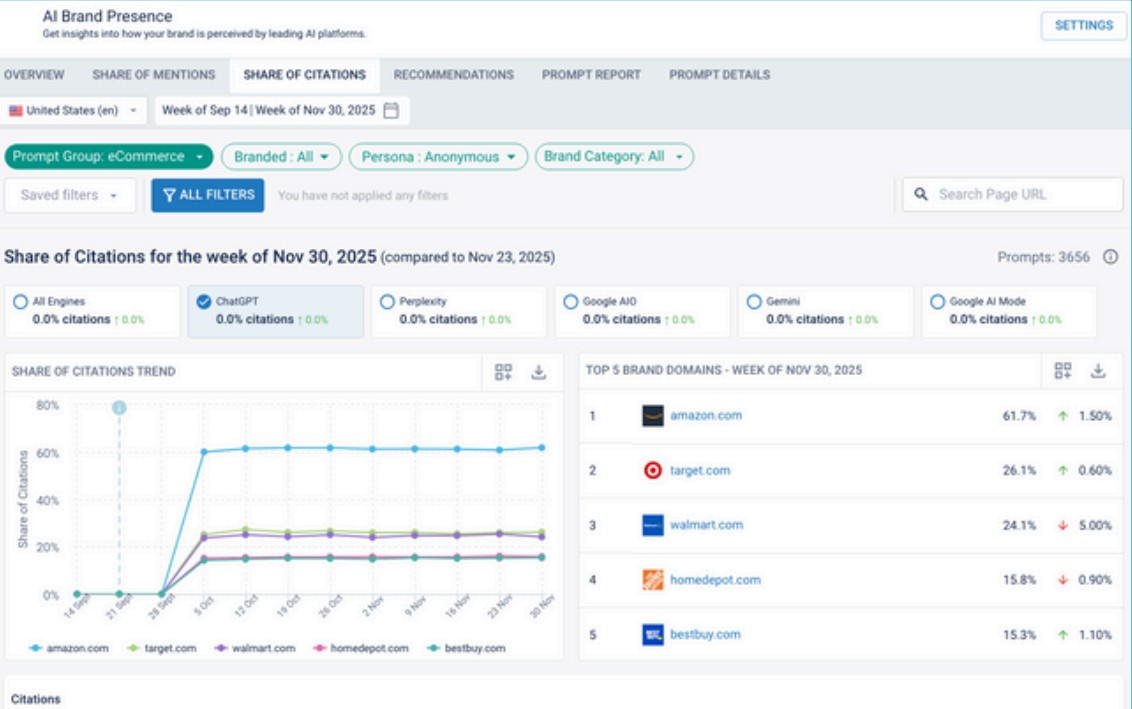
Task: Toggle bestbuy.com series in chart legend
Action: point(466,648)
